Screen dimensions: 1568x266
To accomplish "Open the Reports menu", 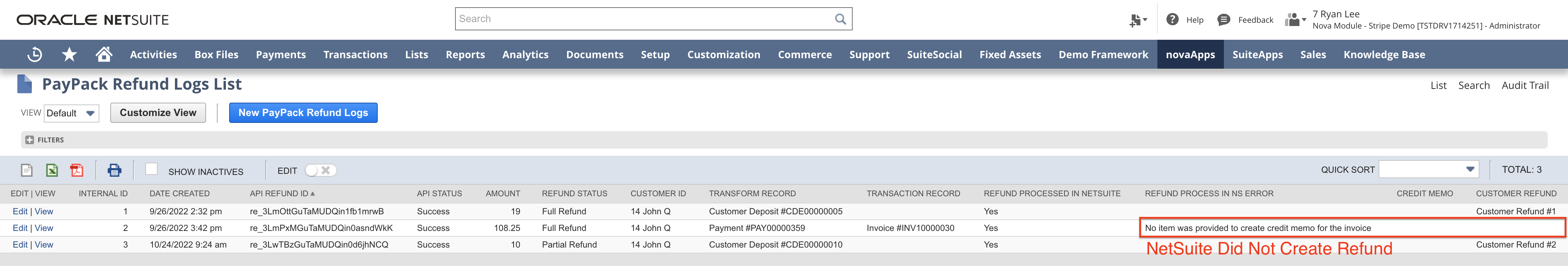I will coord(465,54).
